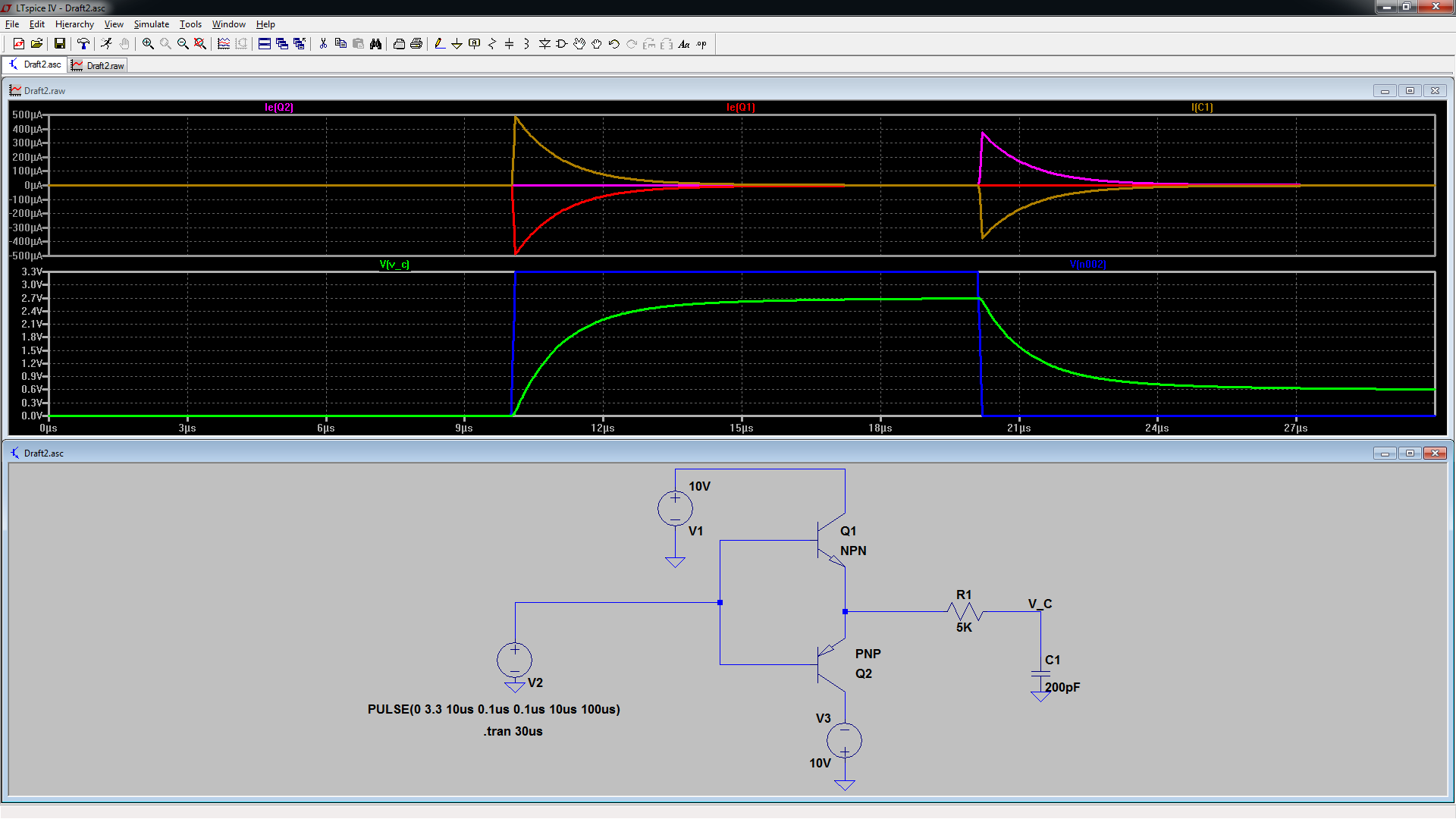1456x819 pixels.
Task: Click the Cut scissors icon
Action: 323,44
